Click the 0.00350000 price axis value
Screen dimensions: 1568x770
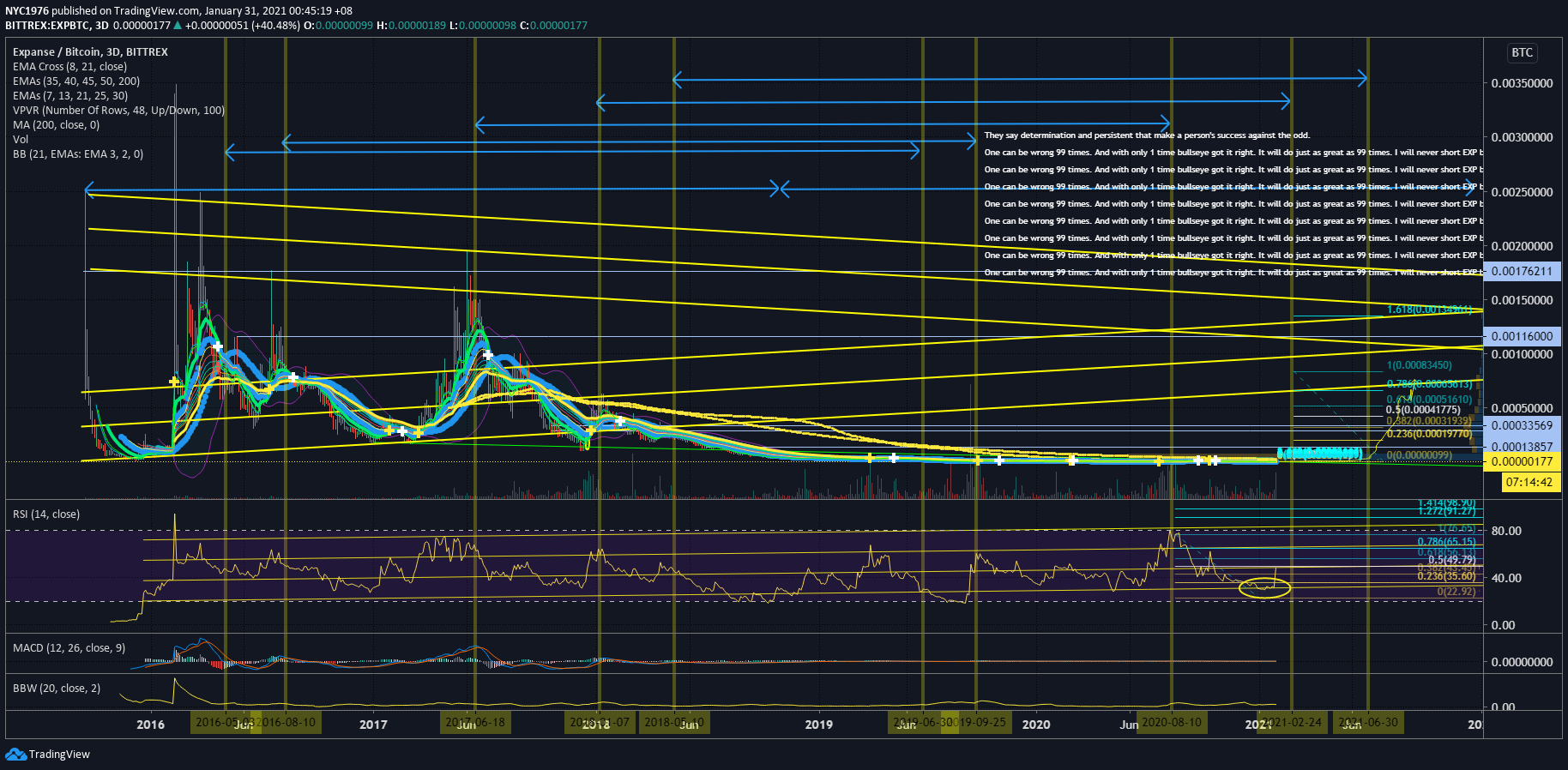point(1522,84)
